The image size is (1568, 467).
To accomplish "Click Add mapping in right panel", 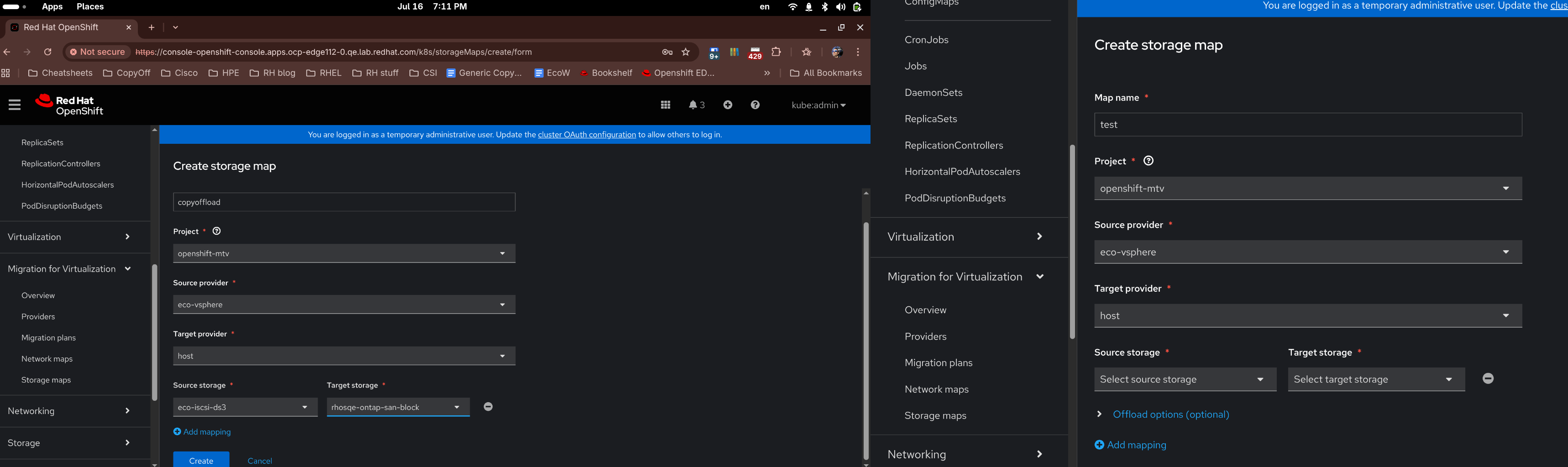I will pos(1130,445).
